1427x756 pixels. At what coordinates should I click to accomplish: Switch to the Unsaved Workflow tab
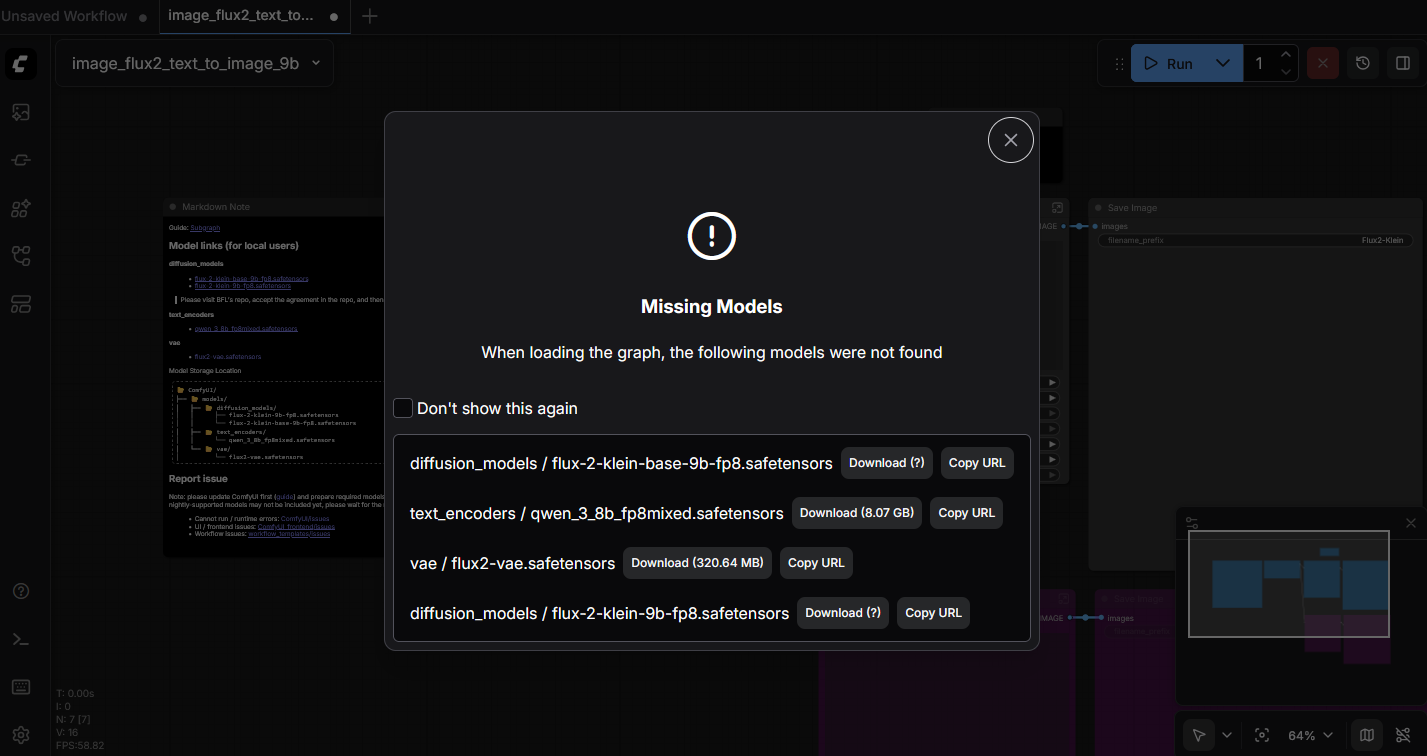(x=64, y=16)
